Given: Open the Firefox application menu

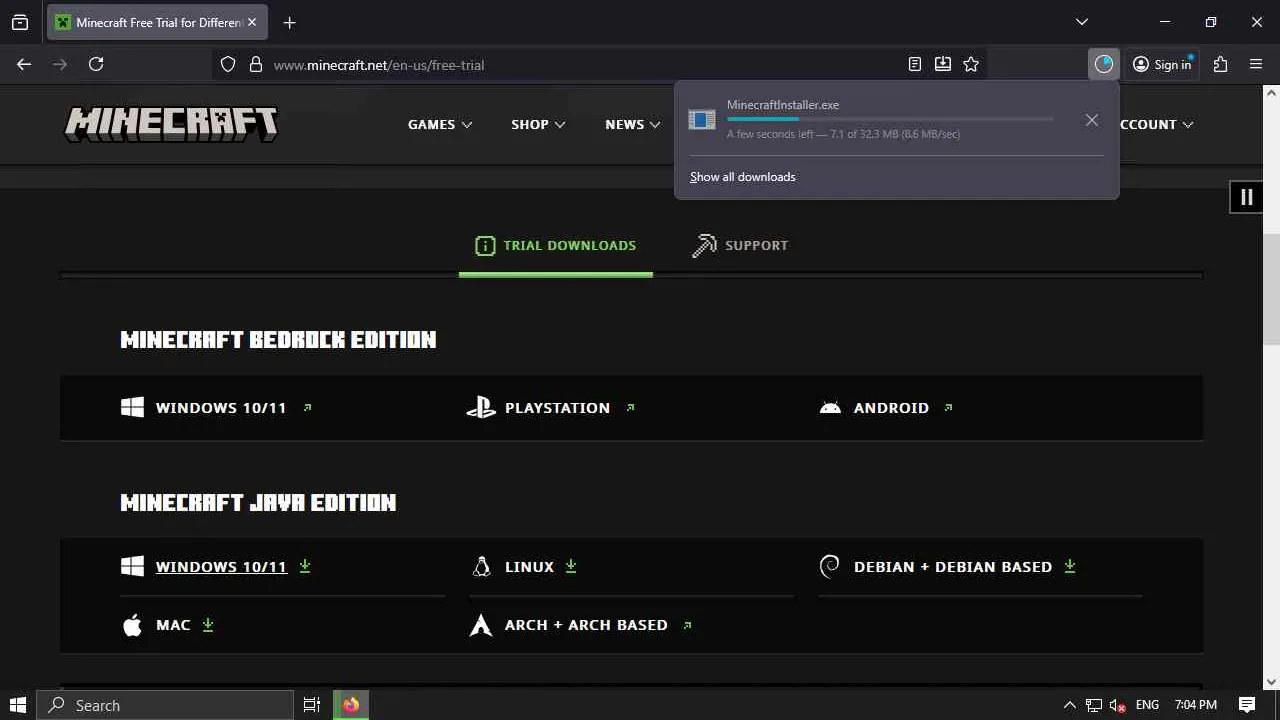Looking at the screenshot, I should (x=1256, y=64).
